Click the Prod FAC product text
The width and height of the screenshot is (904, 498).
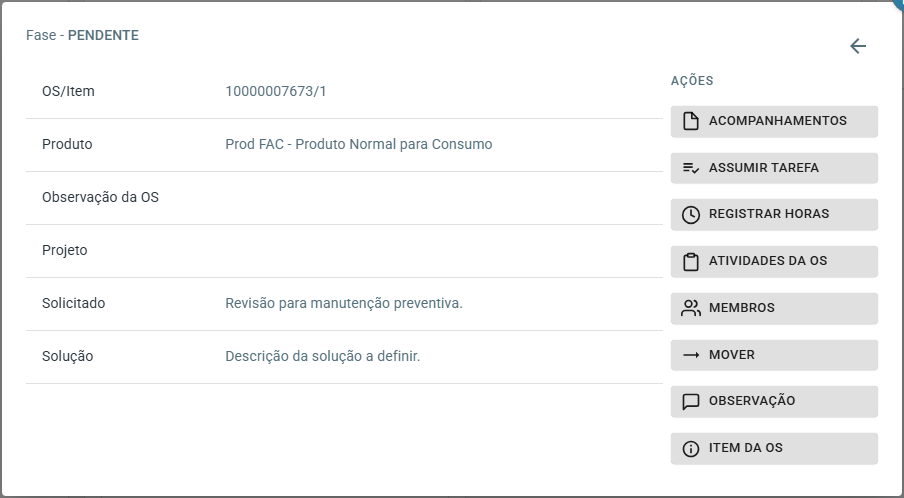(359, 144)
